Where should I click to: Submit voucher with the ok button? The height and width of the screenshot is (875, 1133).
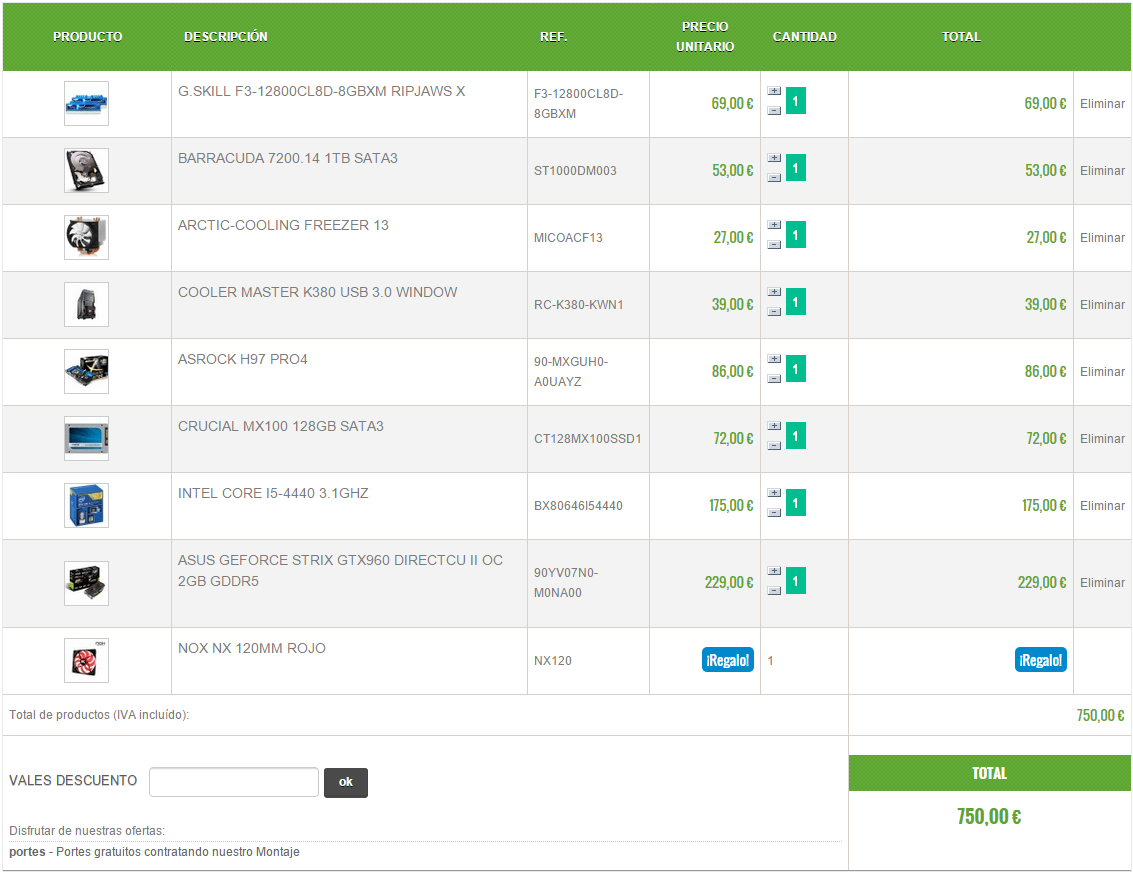(x=345, y=783)
